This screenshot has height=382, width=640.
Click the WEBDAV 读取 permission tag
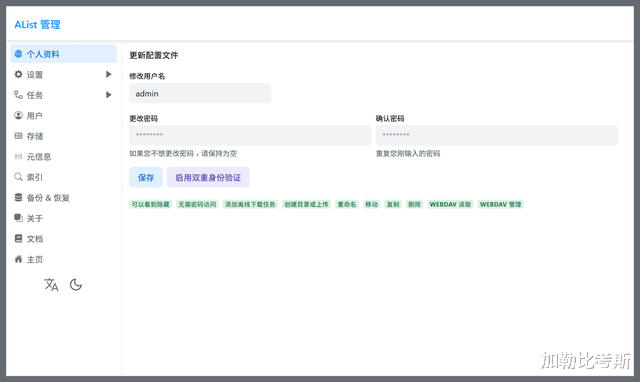pyautogui.click(x=450, y=204)
